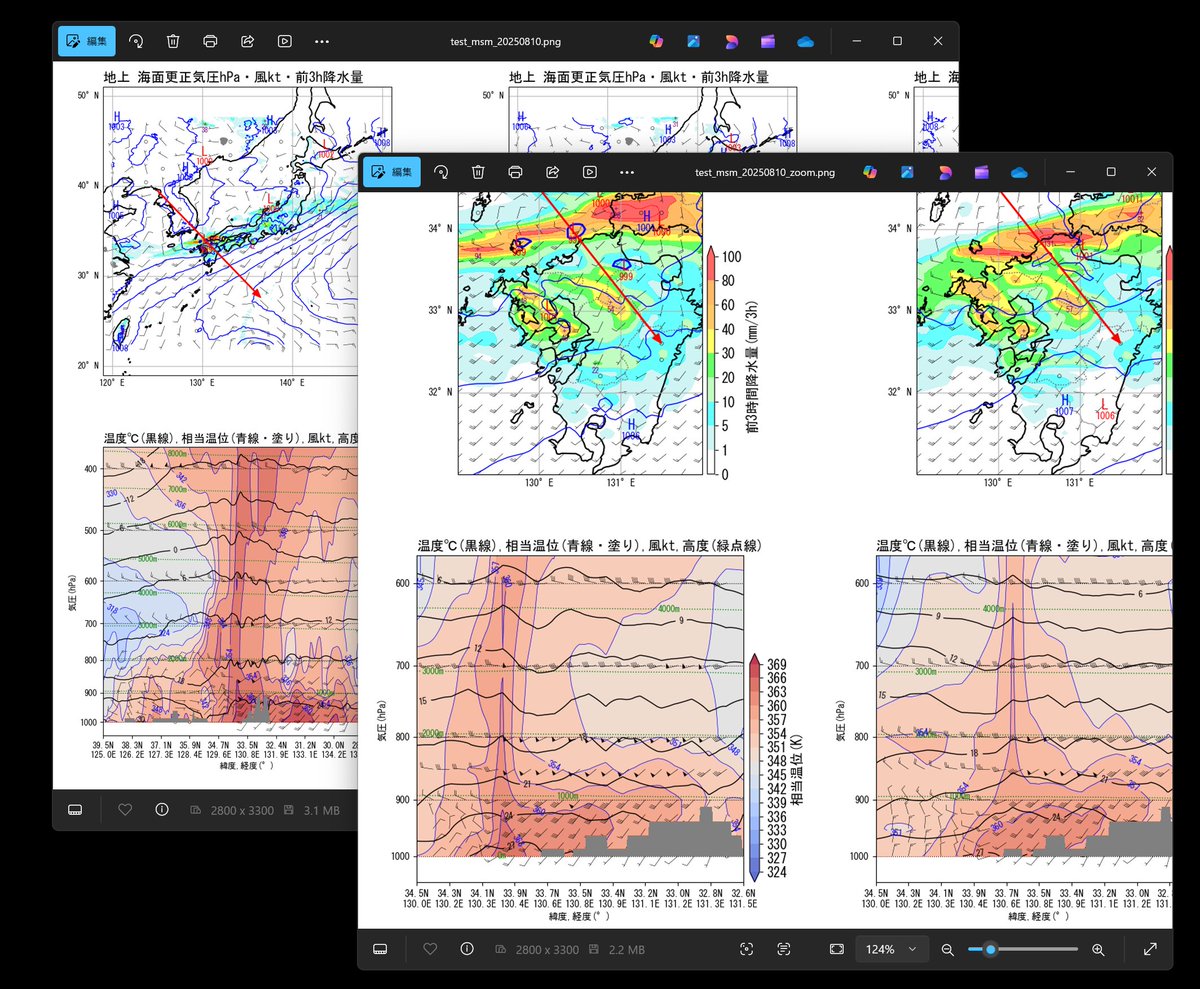
Task: Toggle filmstrip view in zoom.png window
Action: tap(380, 949)
